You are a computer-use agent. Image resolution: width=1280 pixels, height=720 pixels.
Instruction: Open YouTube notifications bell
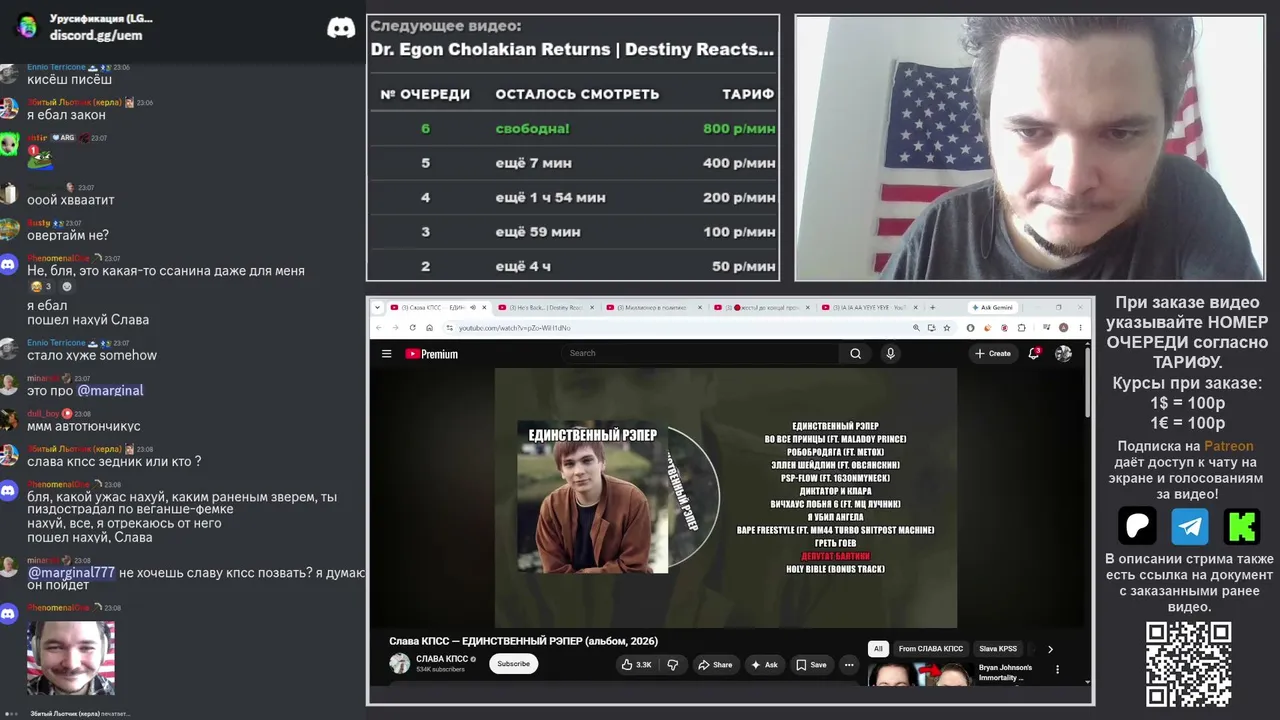1034,353
